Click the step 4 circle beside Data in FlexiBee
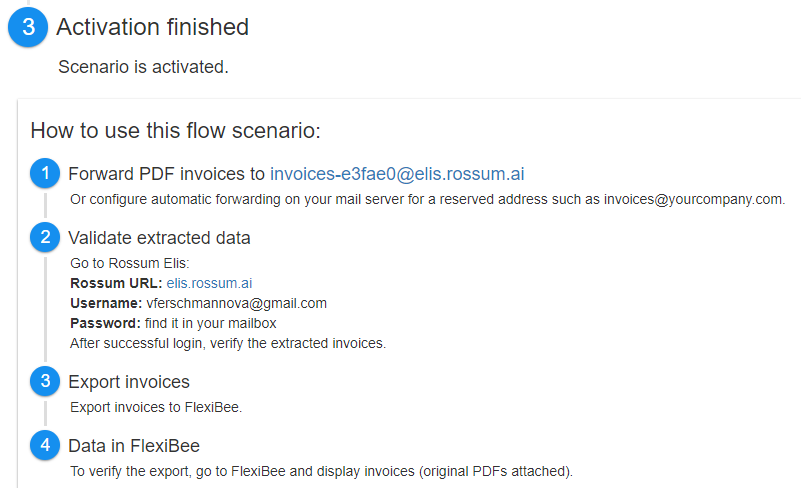Image resolution: width=801 pixels, height=488 pixels. (45, 445)
